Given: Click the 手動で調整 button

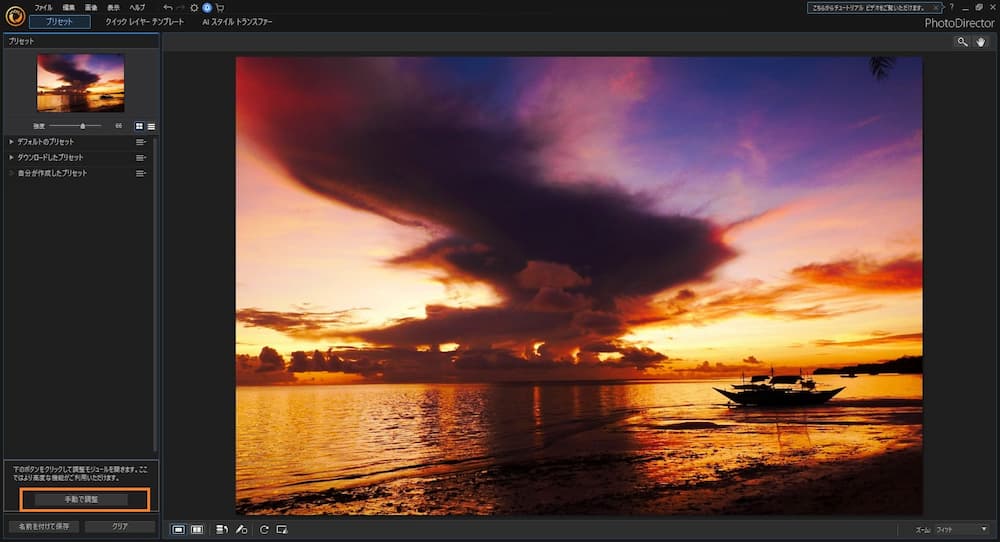Looking at the screenshot, I should tap(81, 499).
